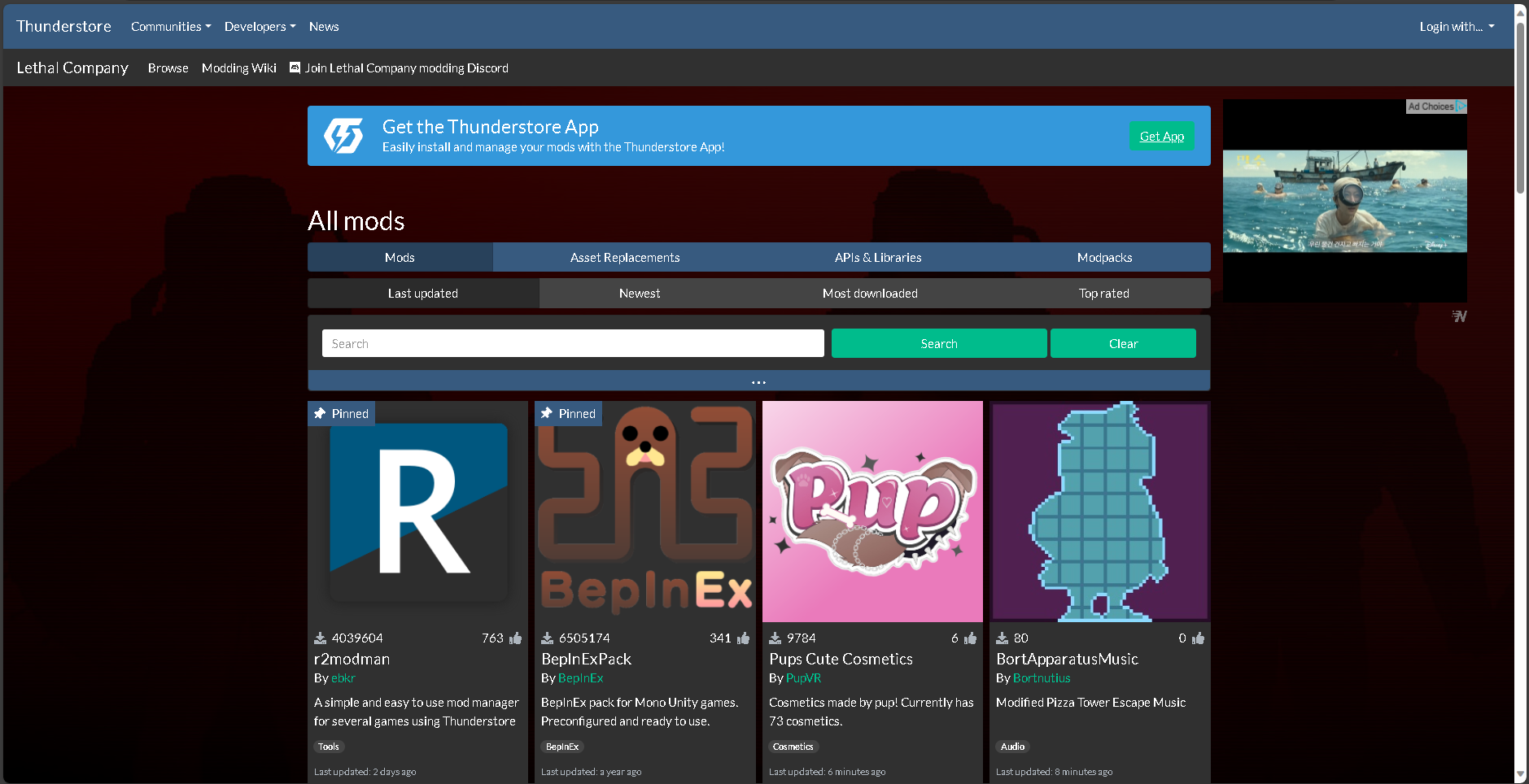Viewport: 1529px width, 784px height.
Task: Open author ebkr profile
Action: click(x=343, y=678)
